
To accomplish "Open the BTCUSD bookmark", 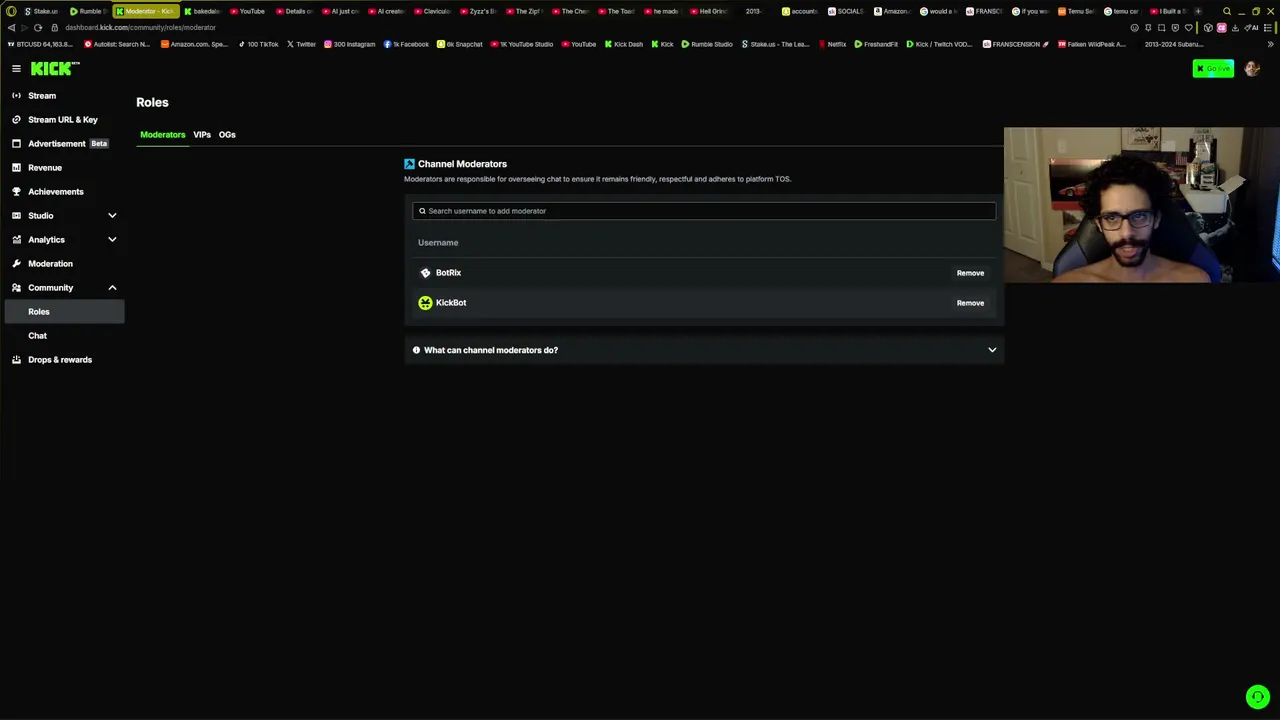I will coord(40,44).
